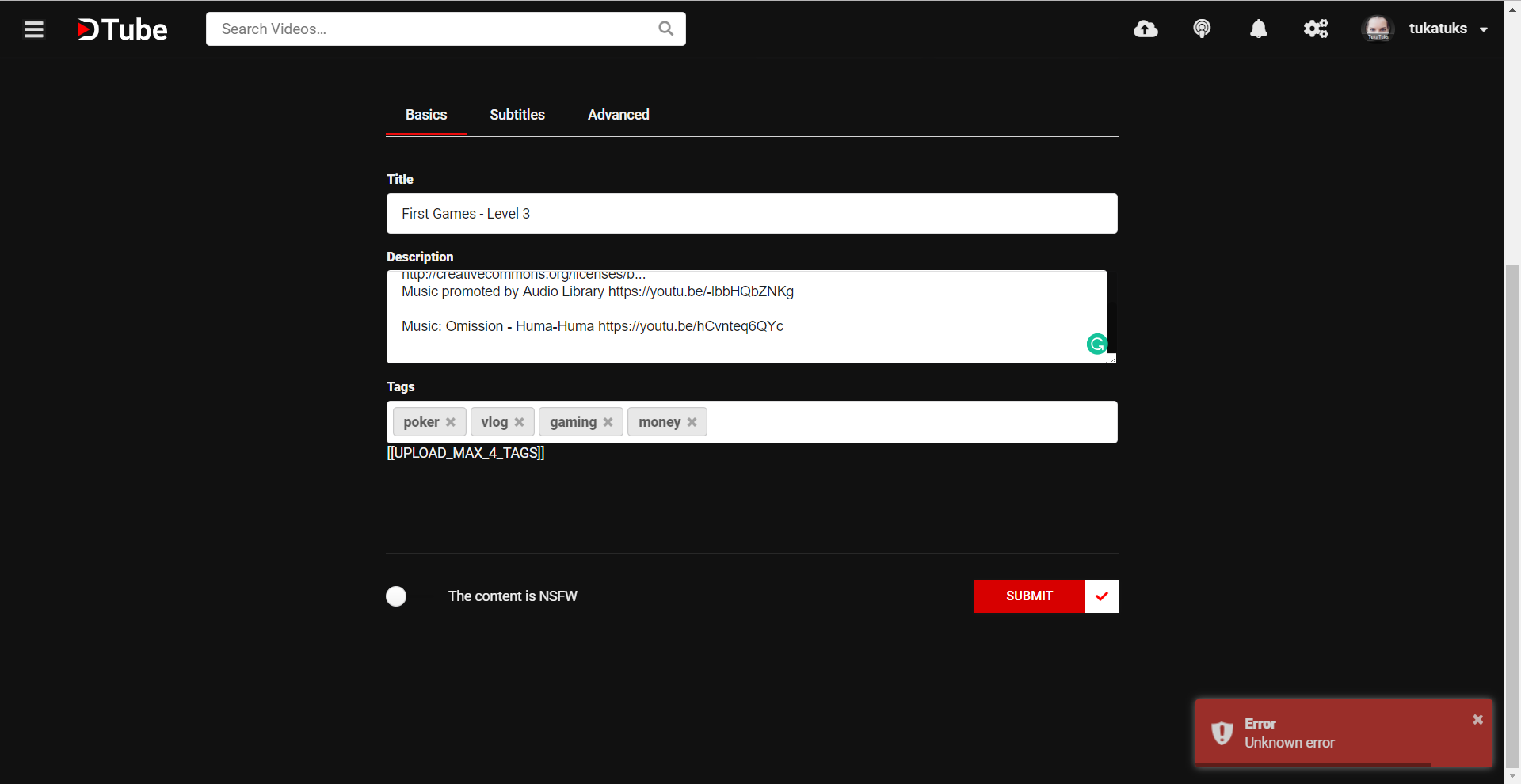
Task: Click the shield icon in error toast
Action: point(1222,733)
